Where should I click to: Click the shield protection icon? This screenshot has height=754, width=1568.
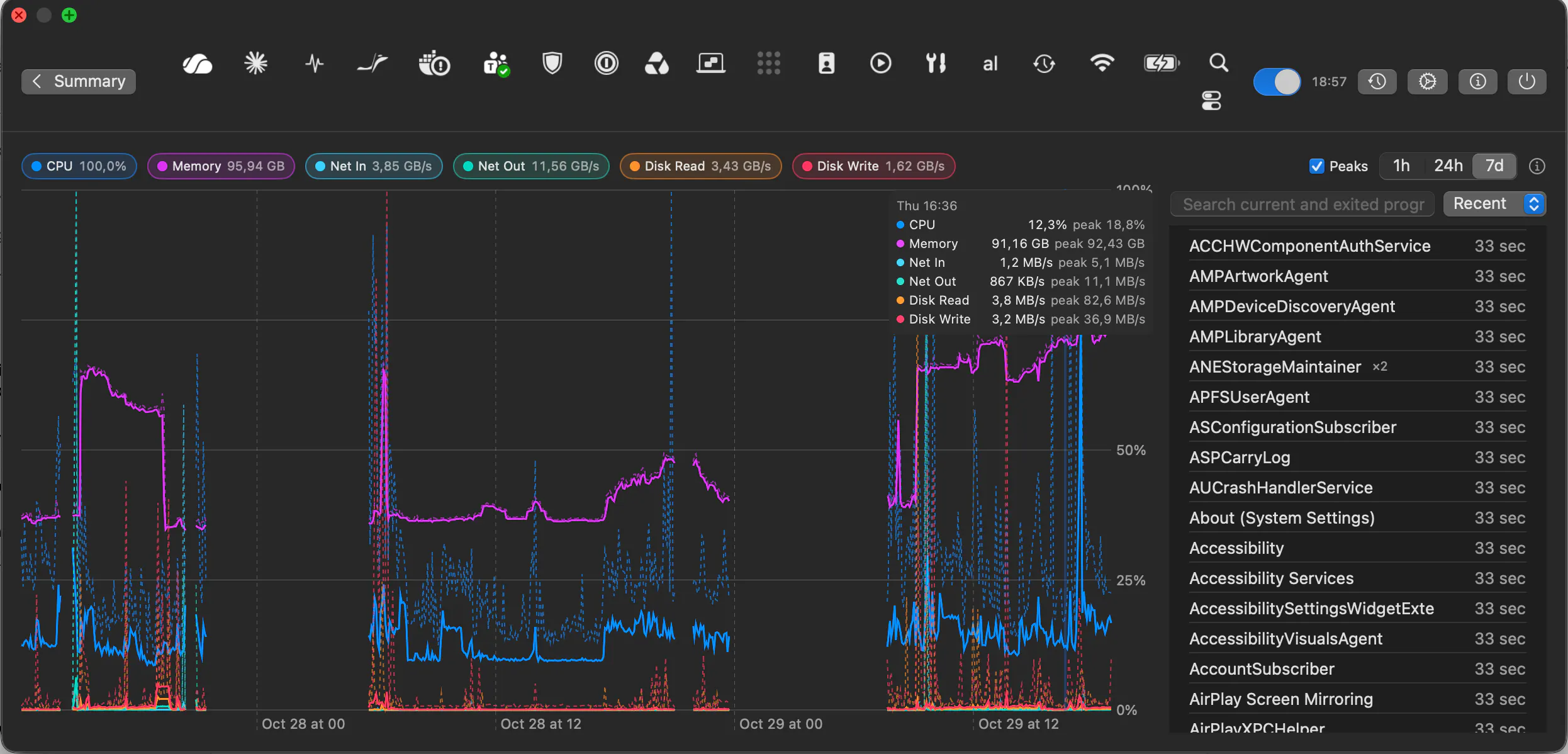(552, 63)
